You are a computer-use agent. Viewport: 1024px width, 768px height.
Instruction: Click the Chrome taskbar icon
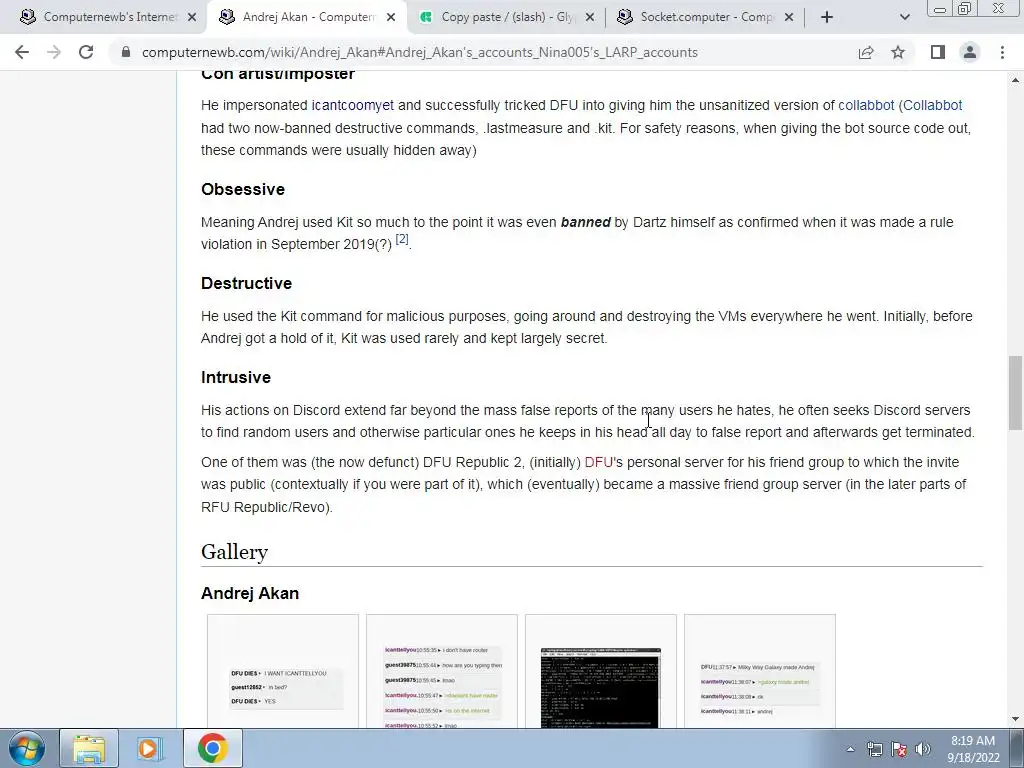pyautogui.click(x=212, y=748)
